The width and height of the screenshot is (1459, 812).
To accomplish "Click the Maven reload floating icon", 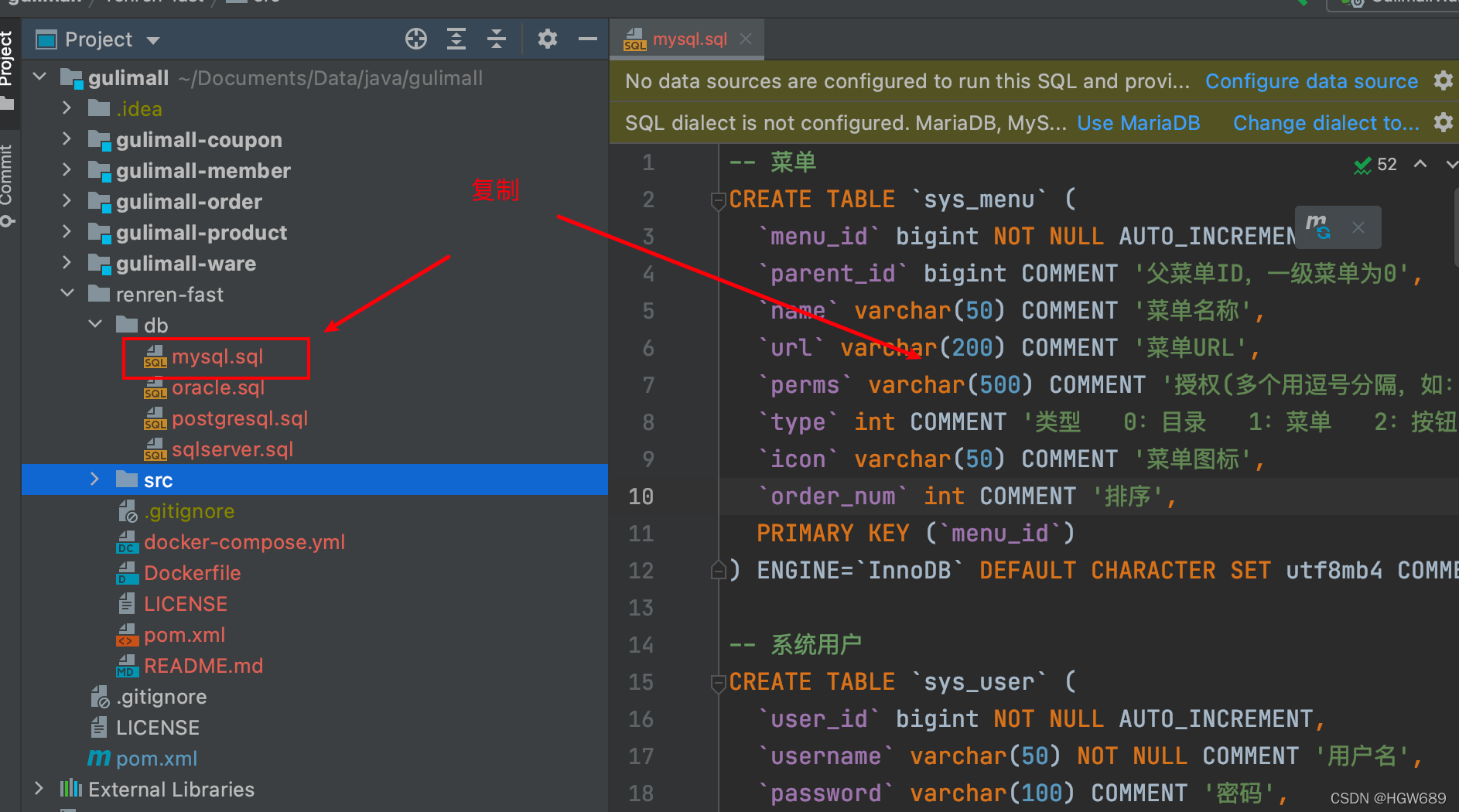I will (1318, 227).
